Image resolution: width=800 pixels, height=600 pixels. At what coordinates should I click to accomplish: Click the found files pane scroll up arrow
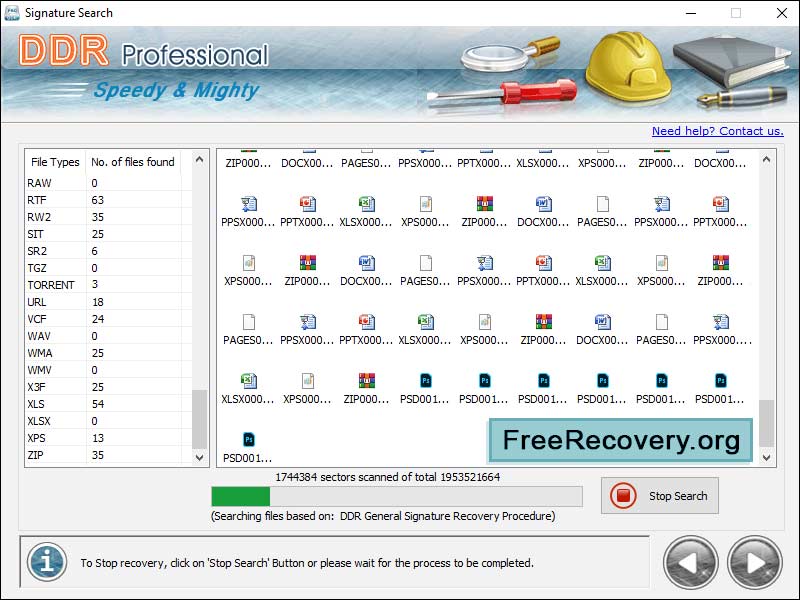pyautogui.click(x=766, y=160)
